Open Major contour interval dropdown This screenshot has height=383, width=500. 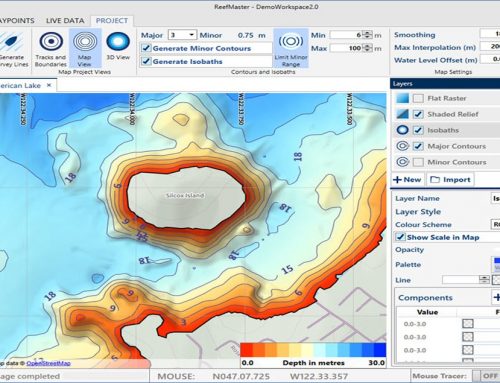tap(191, 35)
